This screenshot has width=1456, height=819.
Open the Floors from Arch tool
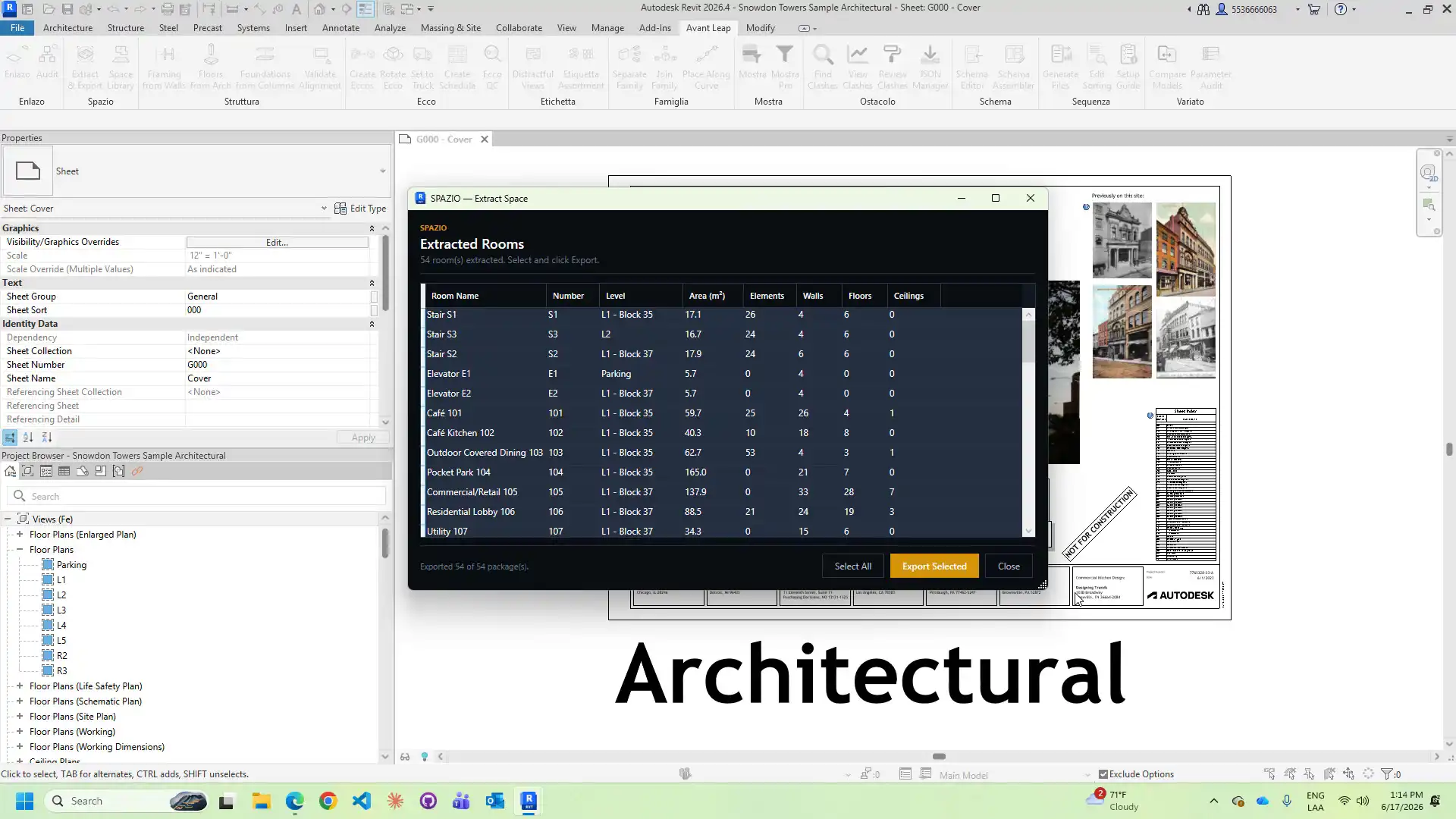(x=211, y=67)
